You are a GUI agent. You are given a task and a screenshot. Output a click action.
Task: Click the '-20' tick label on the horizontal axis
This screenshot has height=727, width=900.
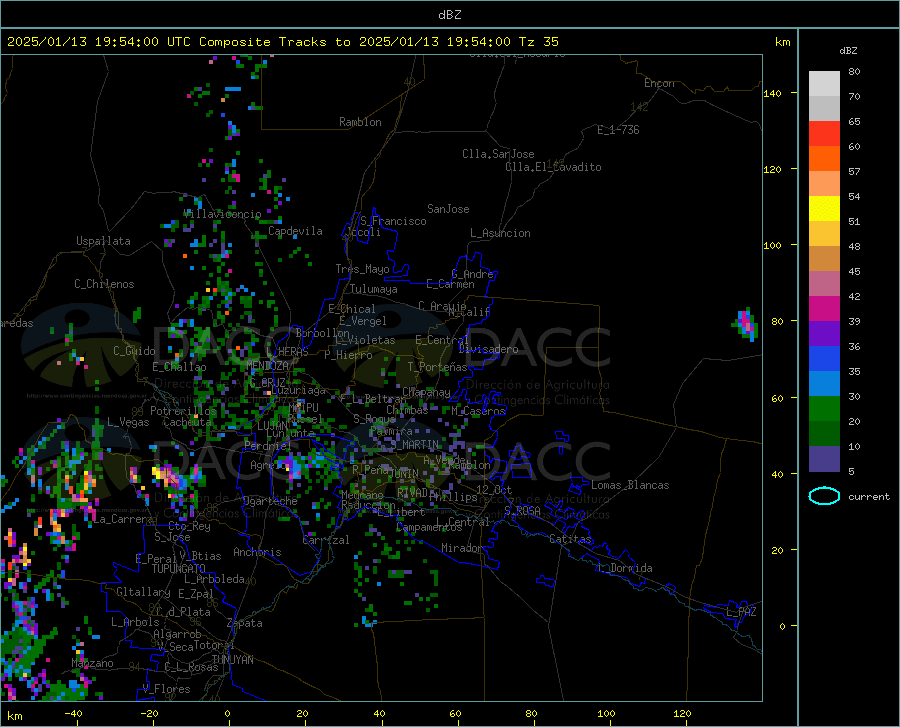click(x=149, y=713)
